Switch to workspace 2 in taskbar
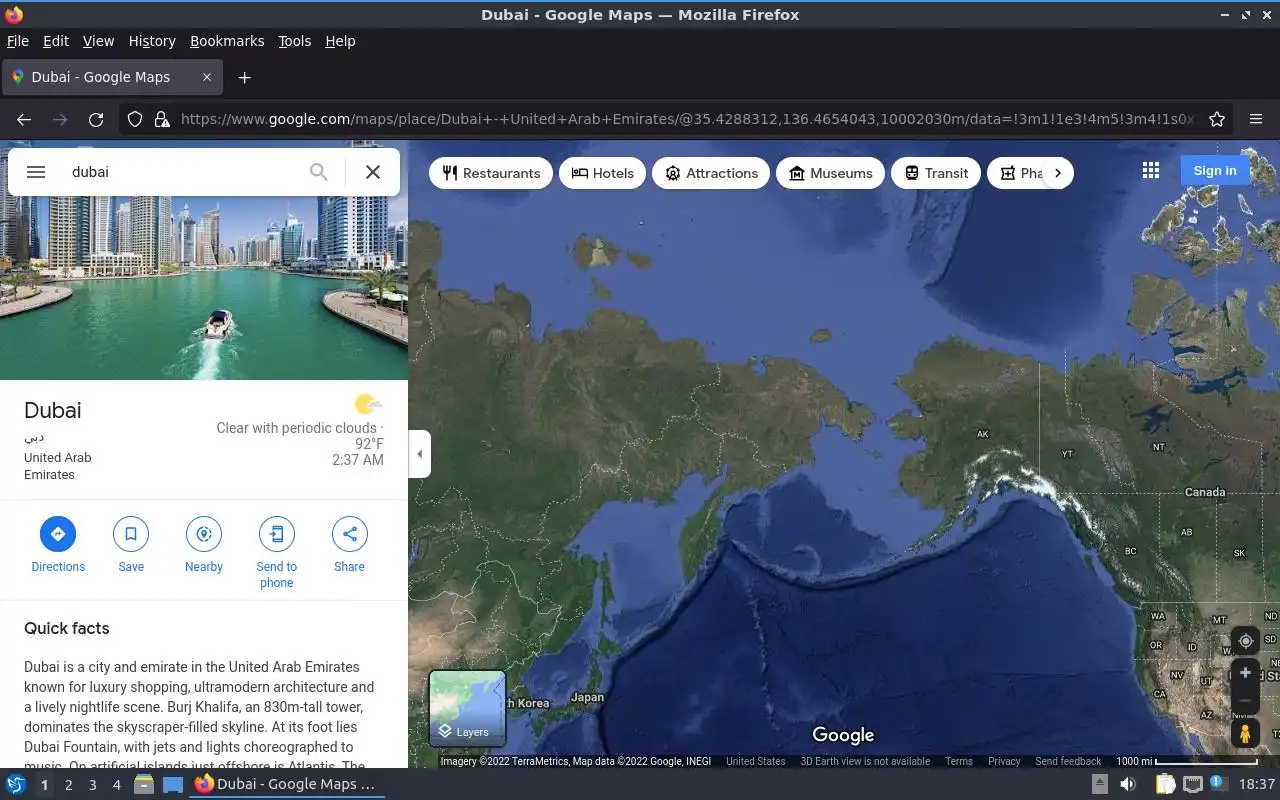 68,785
